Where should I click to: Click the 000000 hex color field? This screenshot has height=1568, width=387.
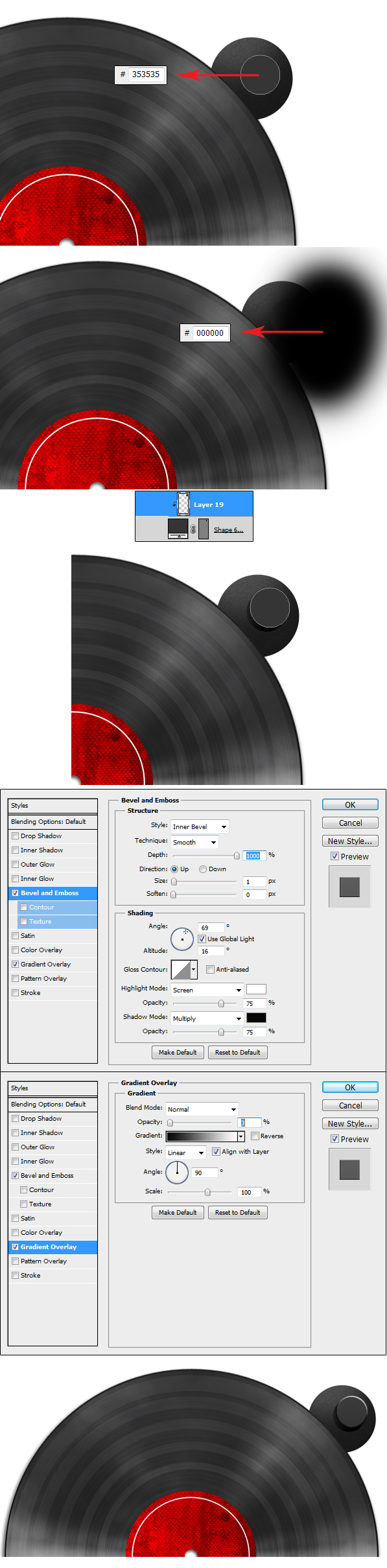(x=210, y=333)
